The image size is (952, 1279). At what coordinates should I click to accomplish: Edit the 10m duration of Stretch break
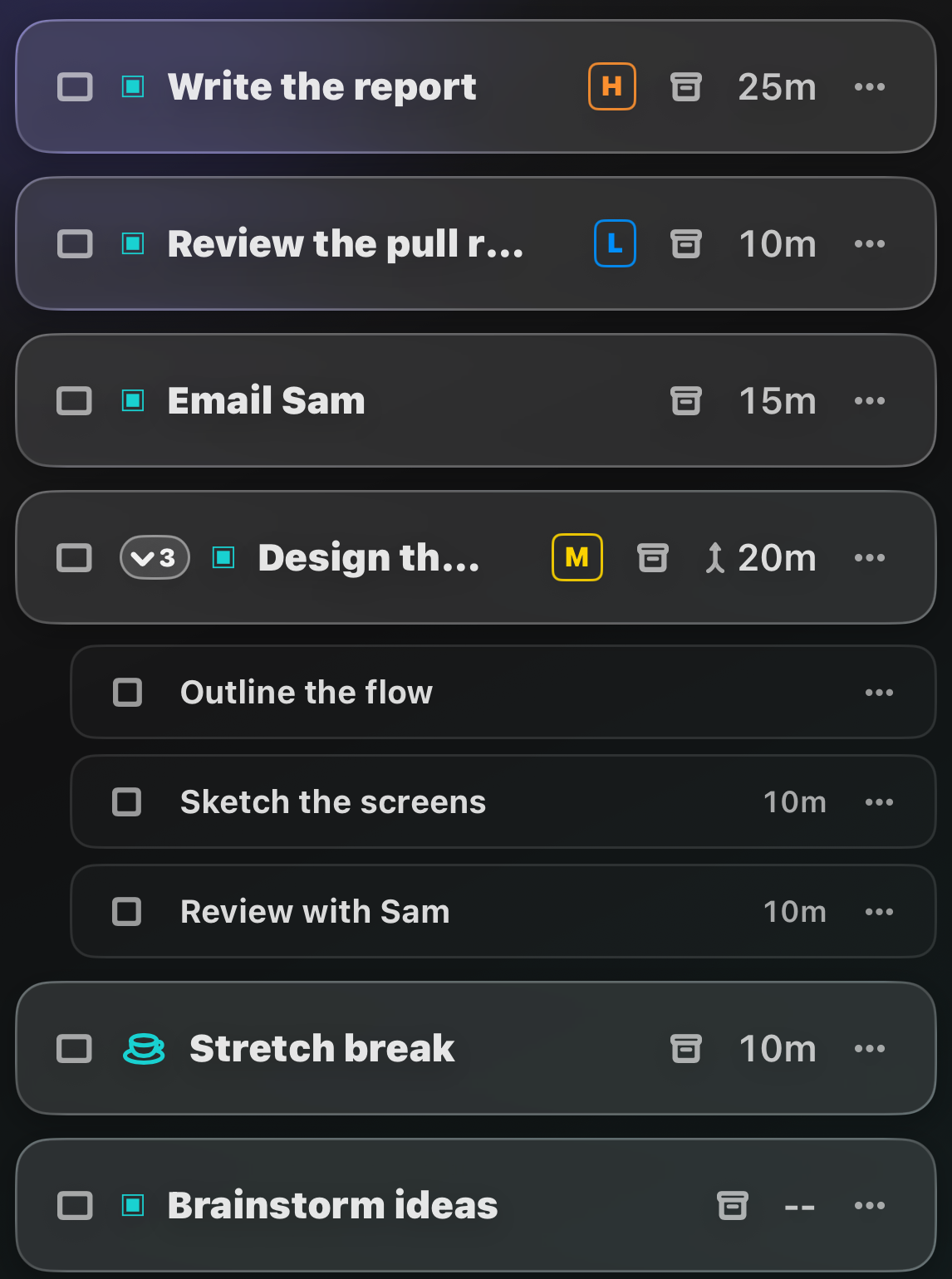[778, 1048]
